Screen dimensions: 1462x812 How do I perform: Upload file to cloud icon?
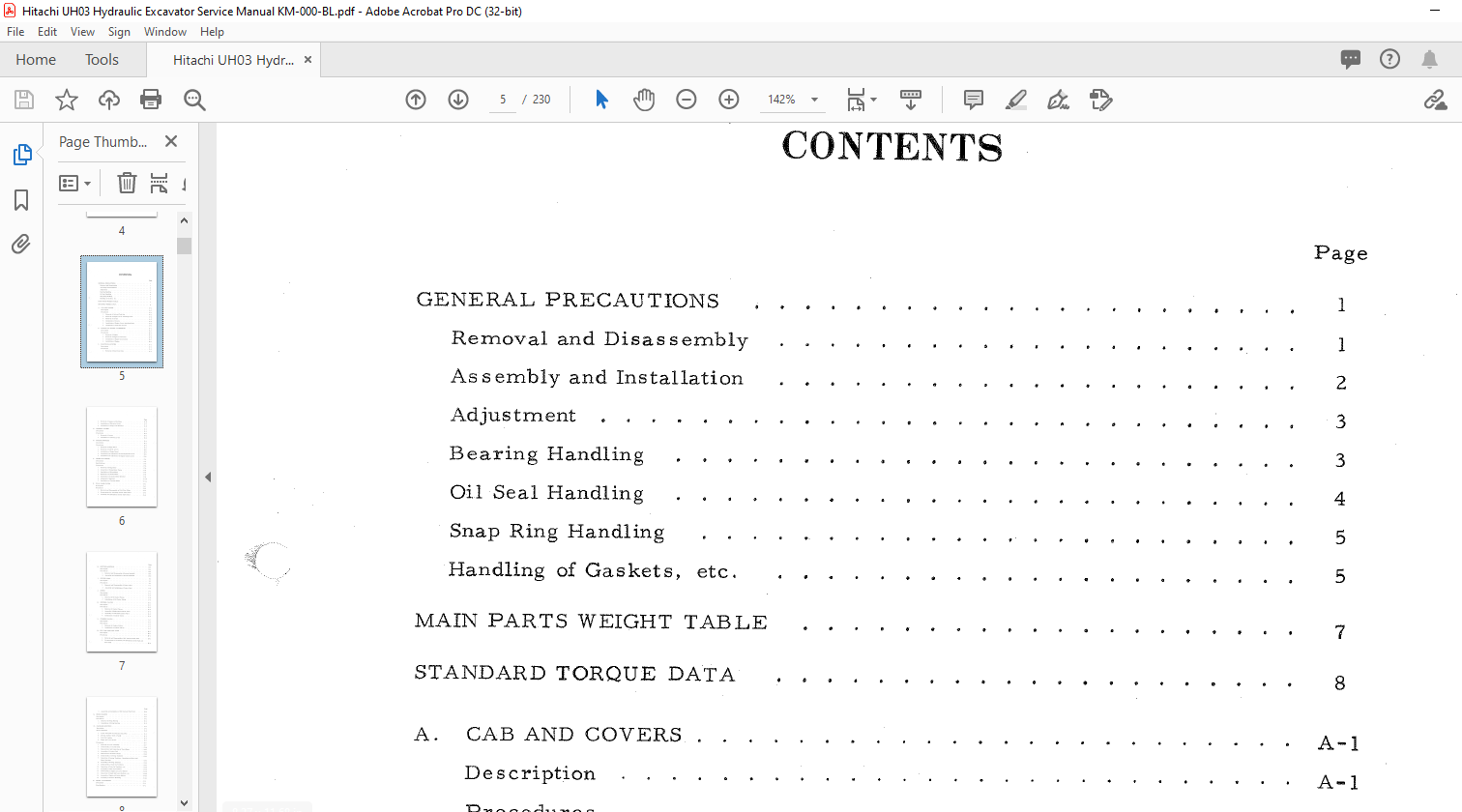click(109, 100)
